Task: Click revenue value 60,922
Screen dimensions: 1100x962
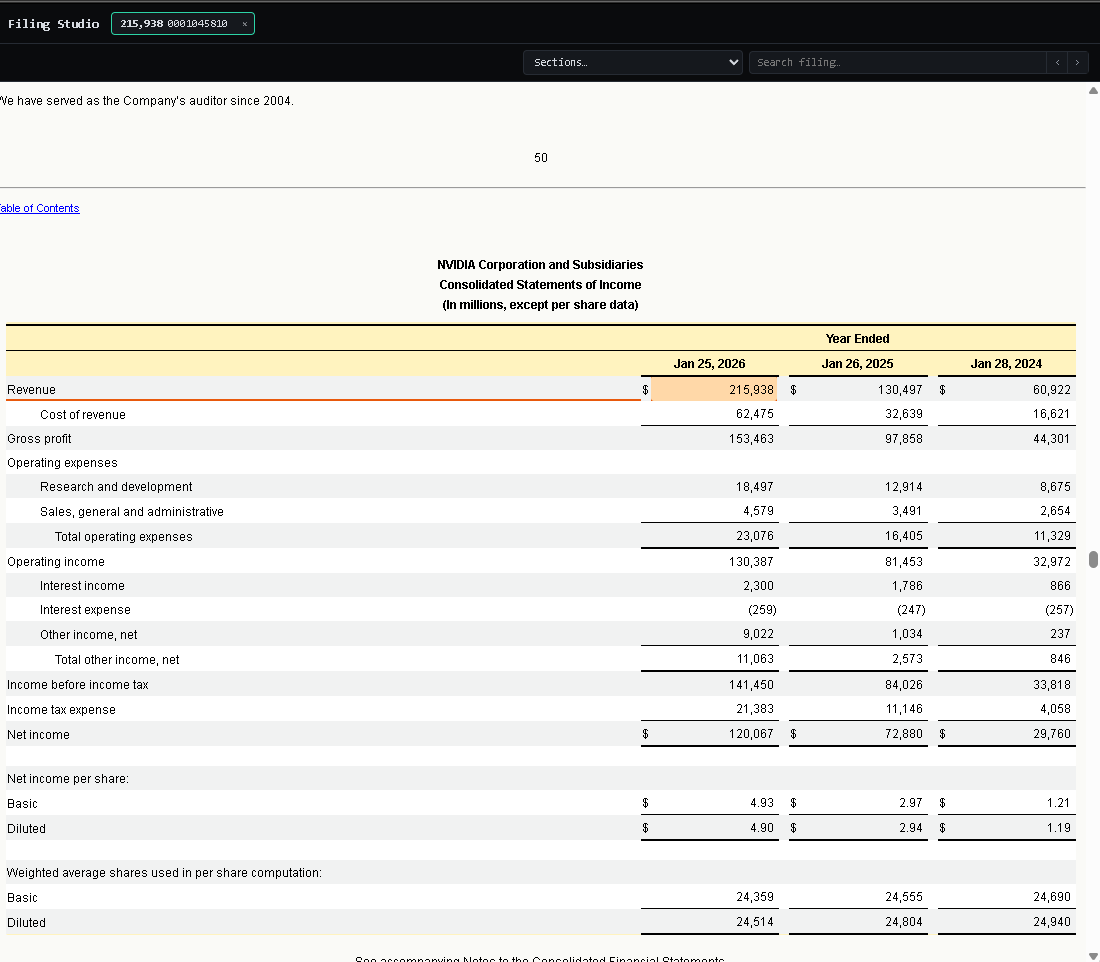Action: point(1052,390)
